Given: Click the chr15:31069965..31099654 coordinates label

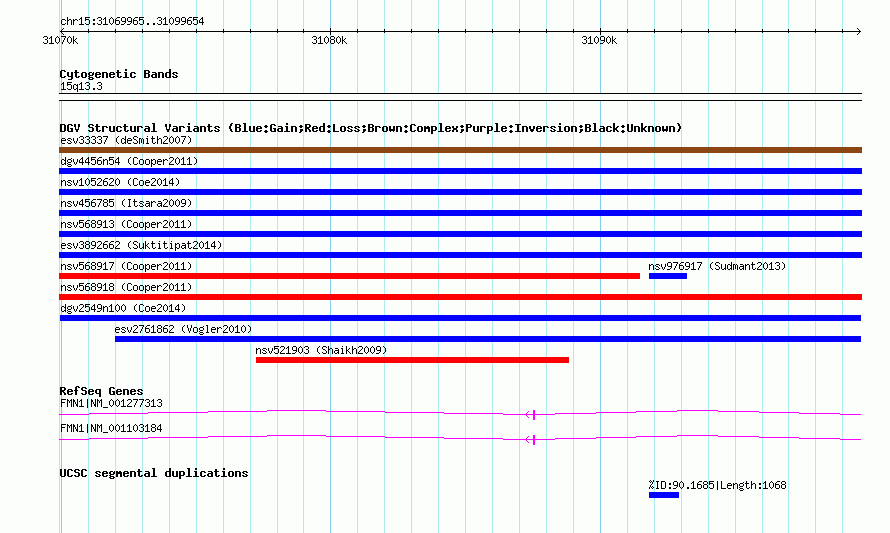Looking at the screenshot, I should click(132, 22).
